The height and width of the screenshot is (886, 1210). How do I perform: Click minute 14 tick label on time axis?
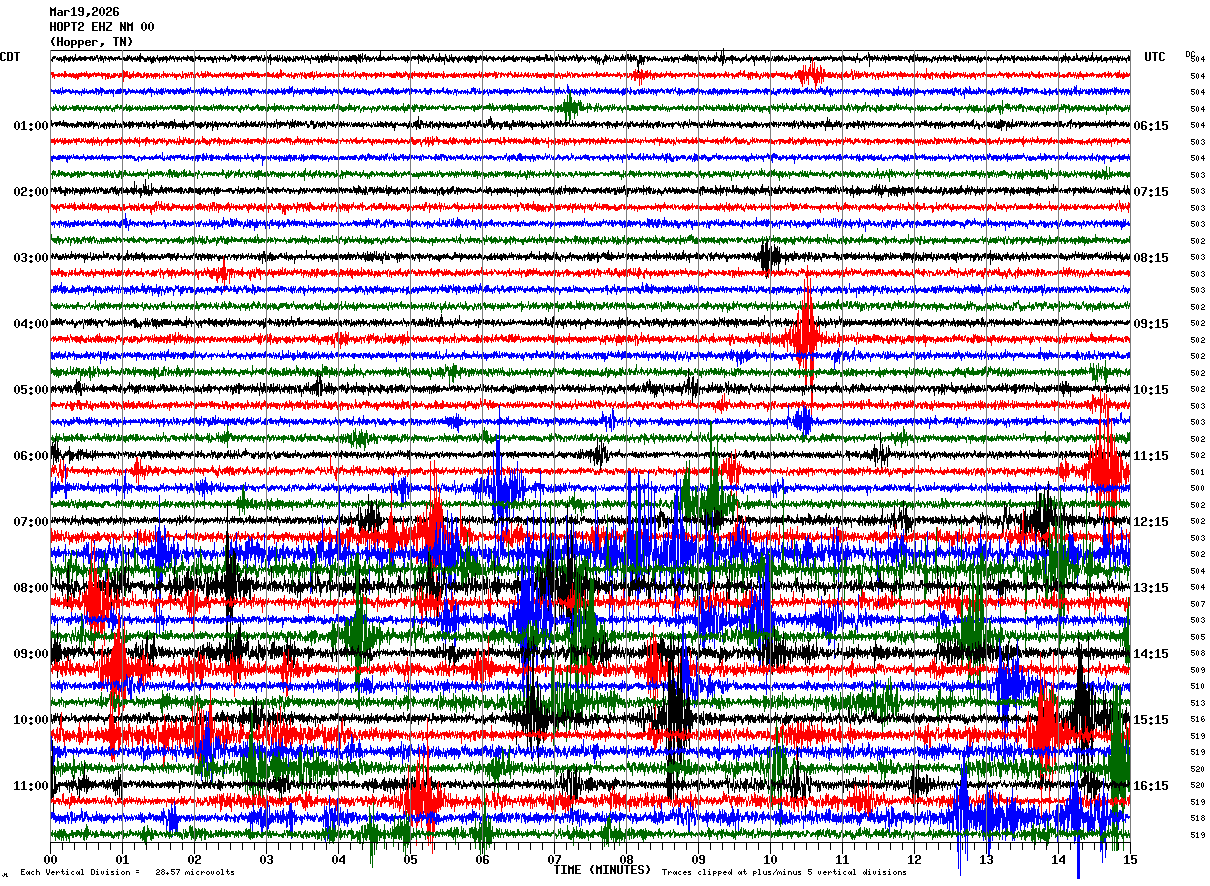coord(1058,859)
